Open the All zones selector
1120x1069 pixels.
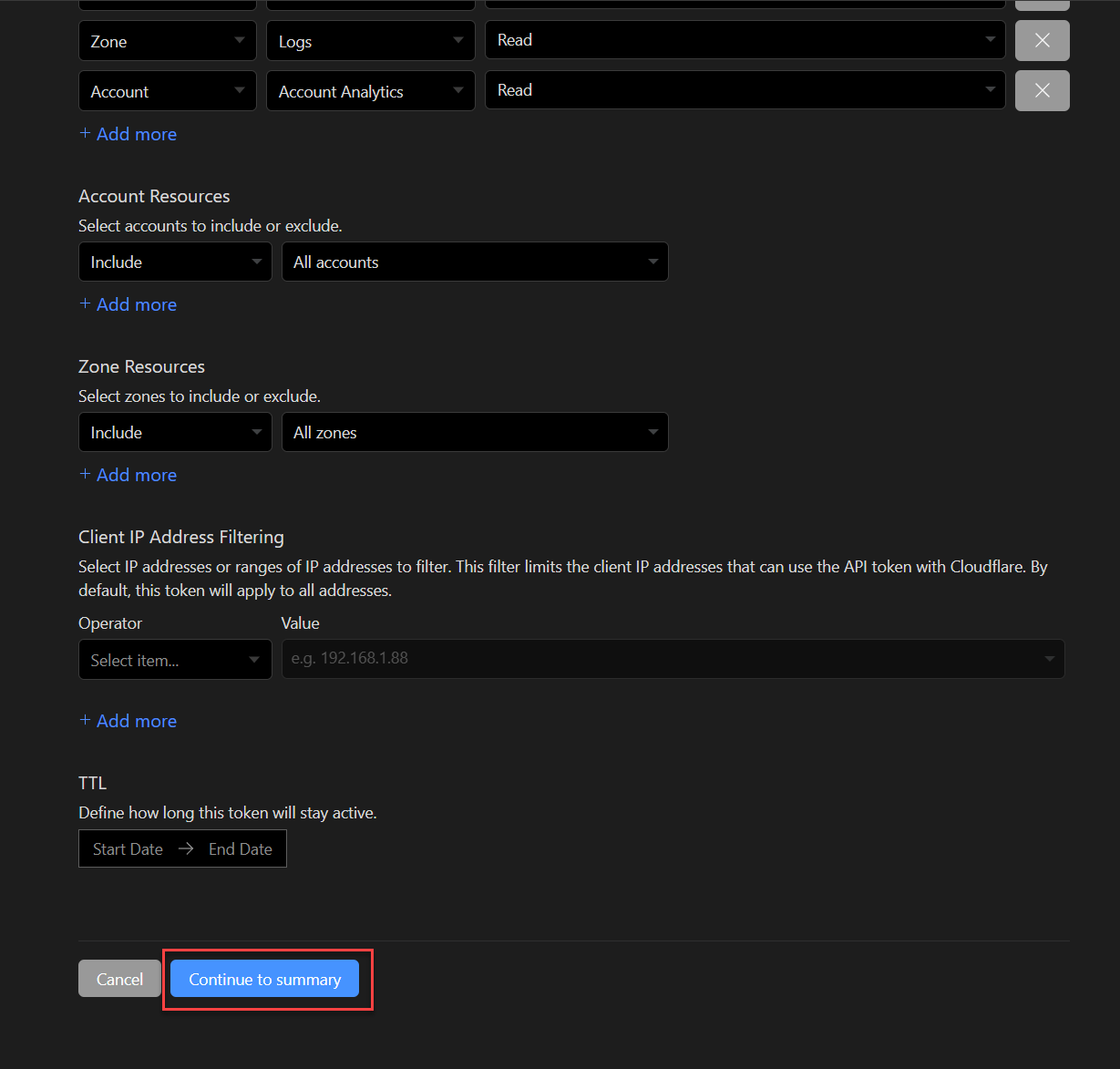tap(475, 432)
